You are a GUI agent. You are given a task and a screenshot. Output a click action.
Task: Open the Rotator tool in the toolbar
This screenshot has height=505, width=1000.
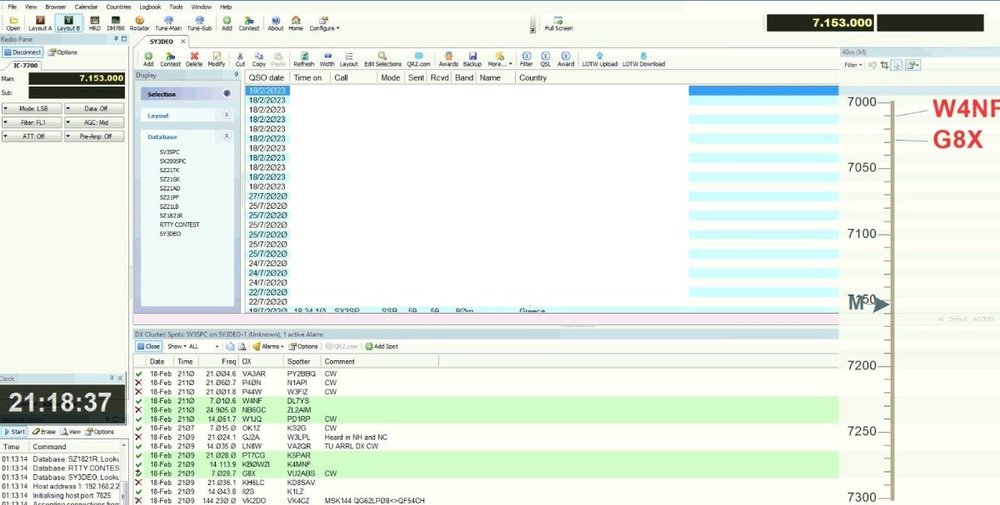[x=139, y=22]
